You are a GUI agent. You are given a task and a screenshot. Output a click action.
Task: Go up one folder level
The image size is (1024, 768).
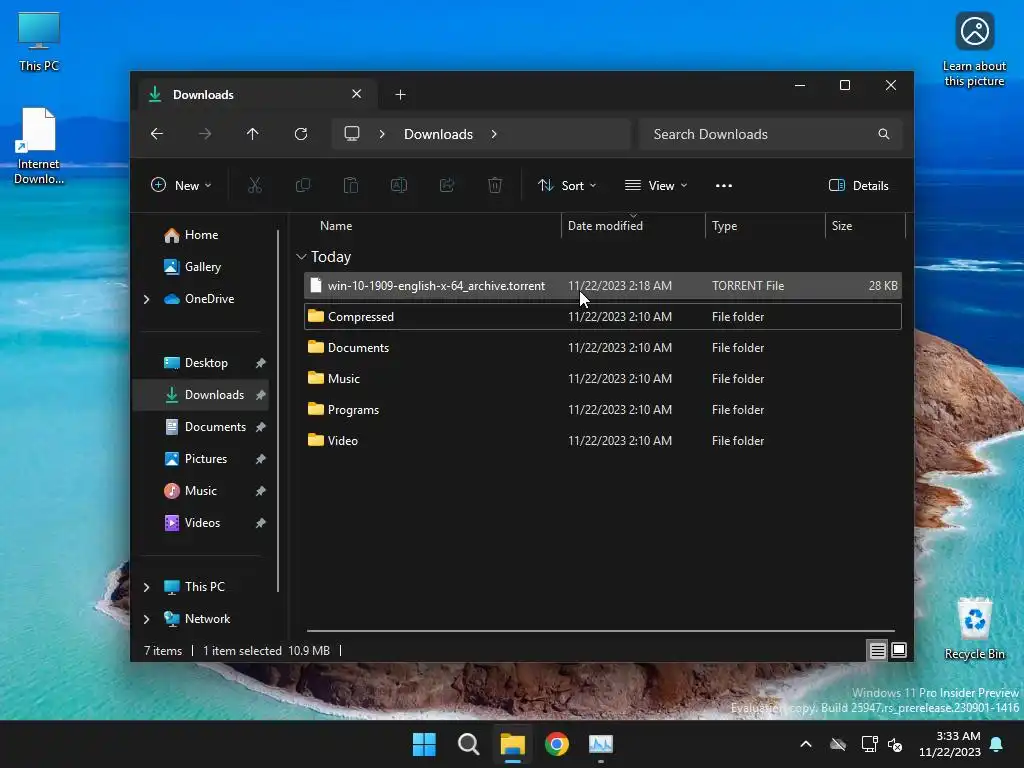pos(253,134)
